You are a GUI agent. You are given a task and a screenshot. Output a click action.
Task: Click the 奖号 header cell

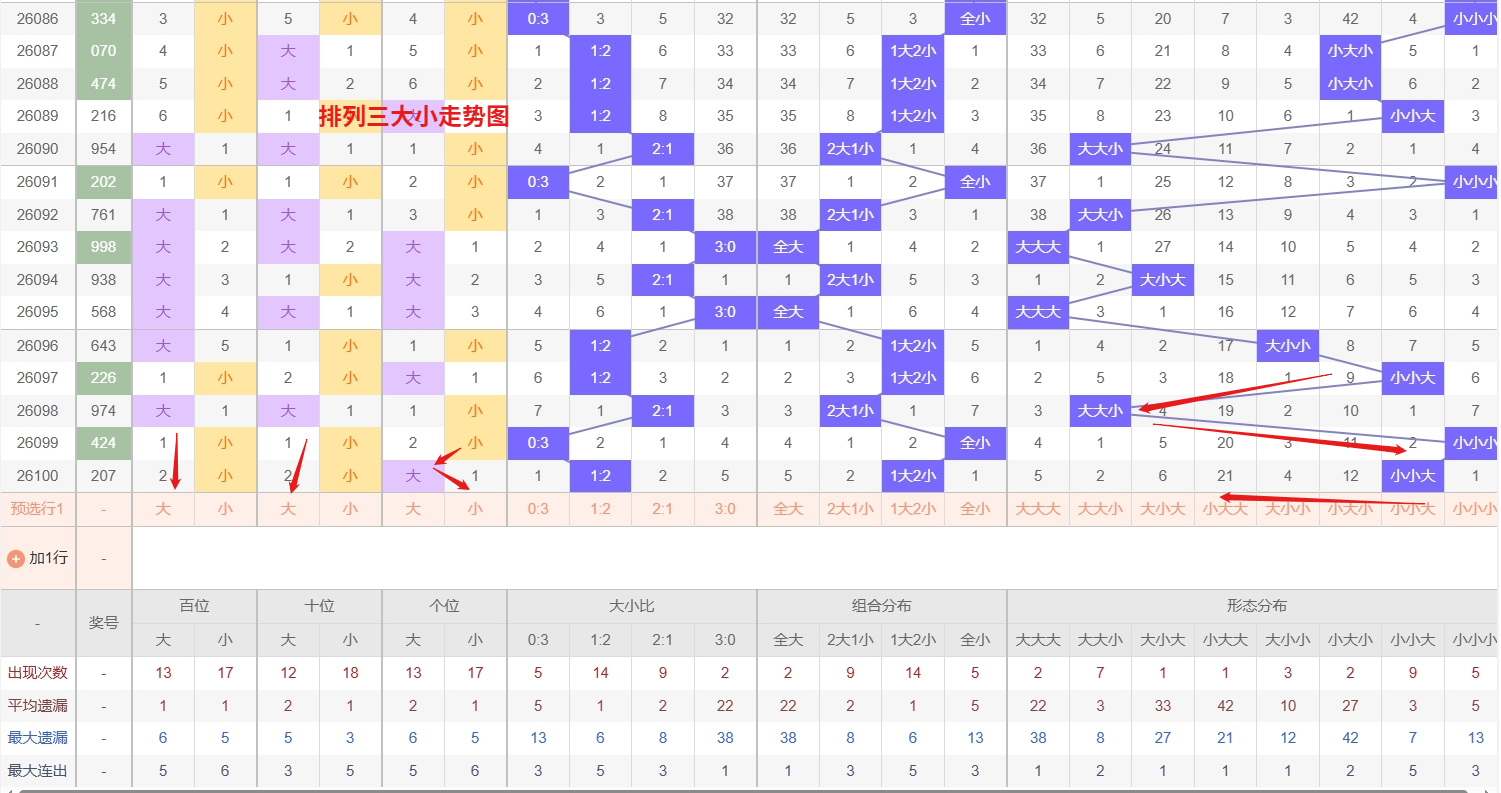tap(104, 623)
